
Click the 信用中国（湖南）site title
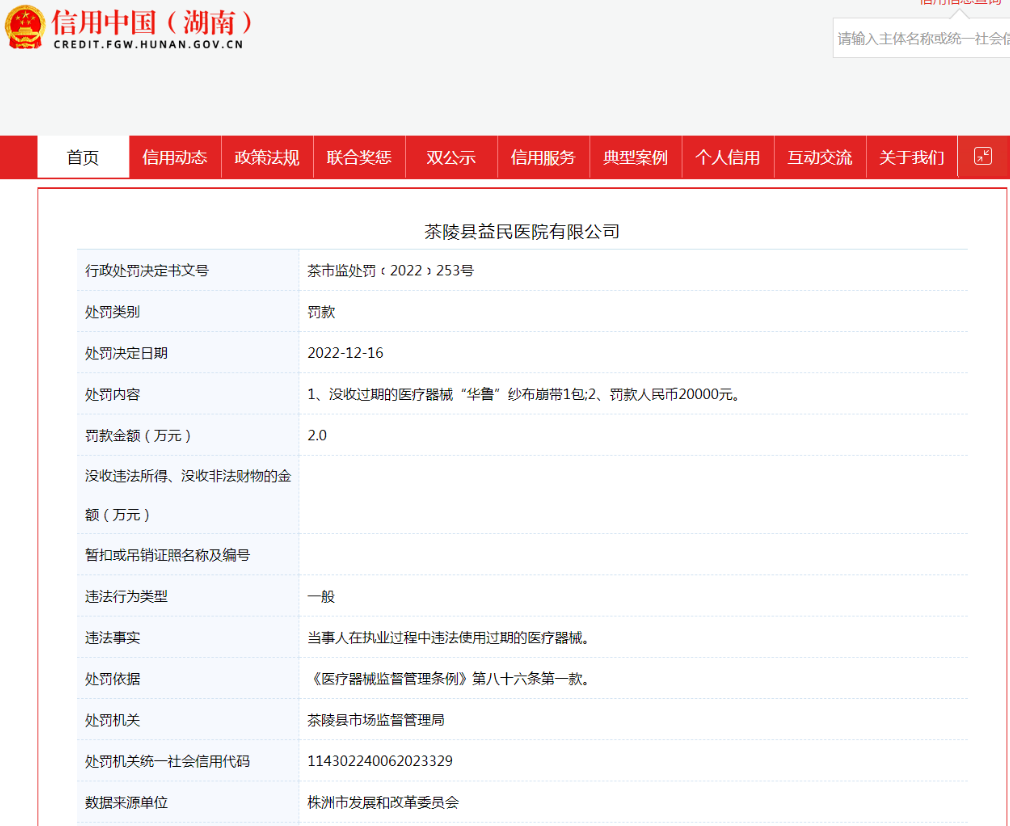click(x=152, y=23)
